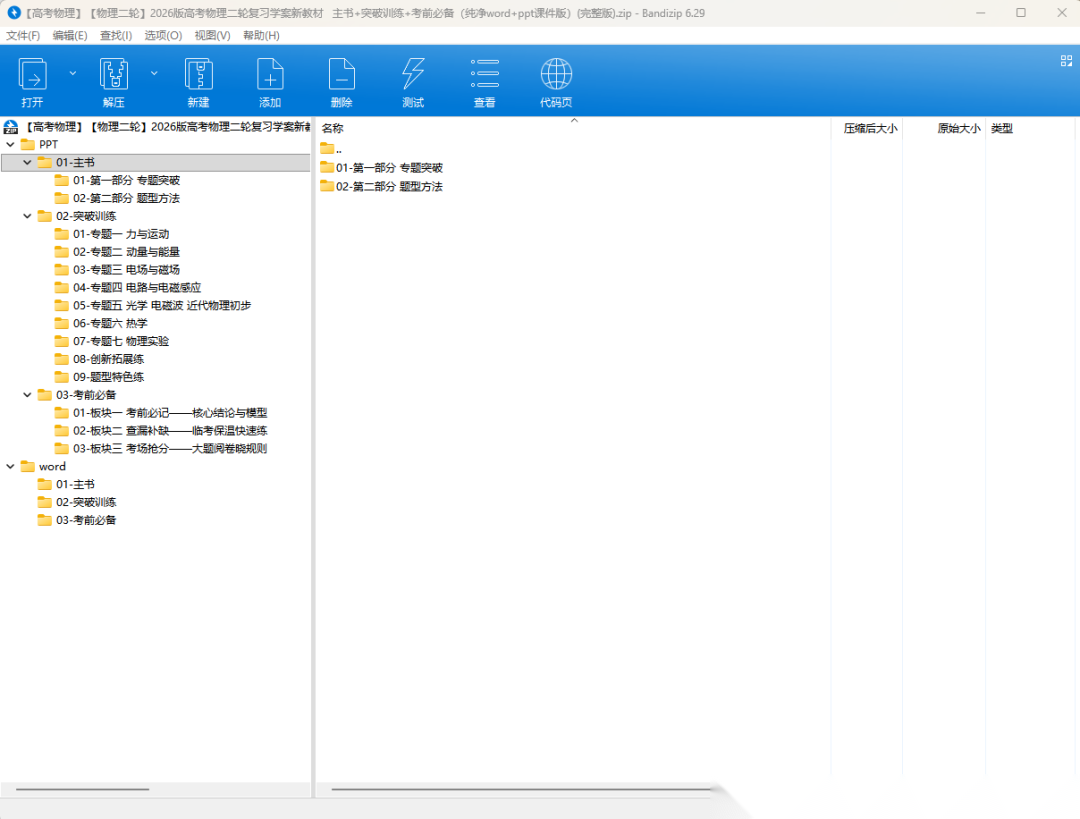Click the New archive (新建) icon

pos(198,76)
